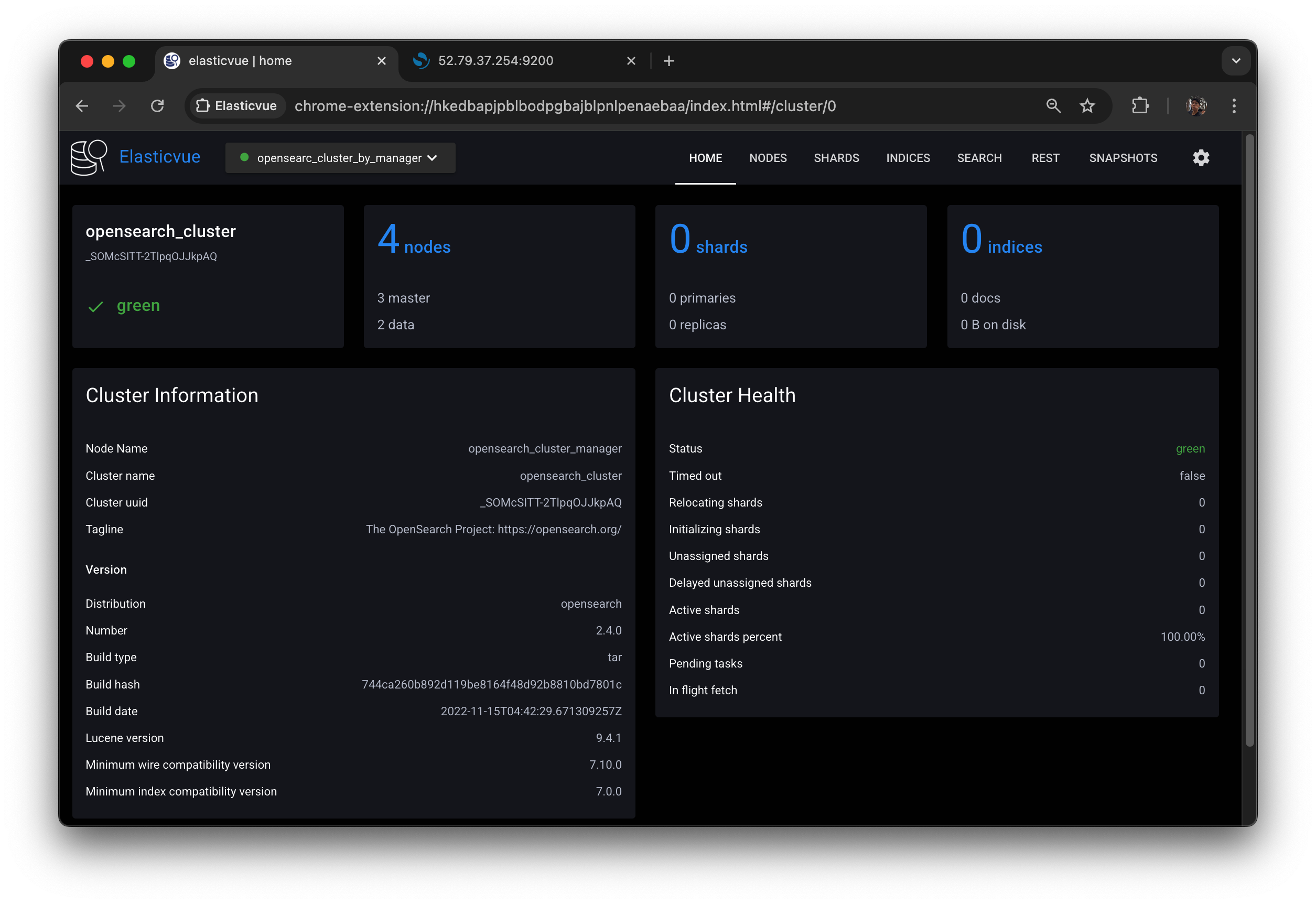
Task: Click the page vertical scrollbar
Action: (1249, 442)
